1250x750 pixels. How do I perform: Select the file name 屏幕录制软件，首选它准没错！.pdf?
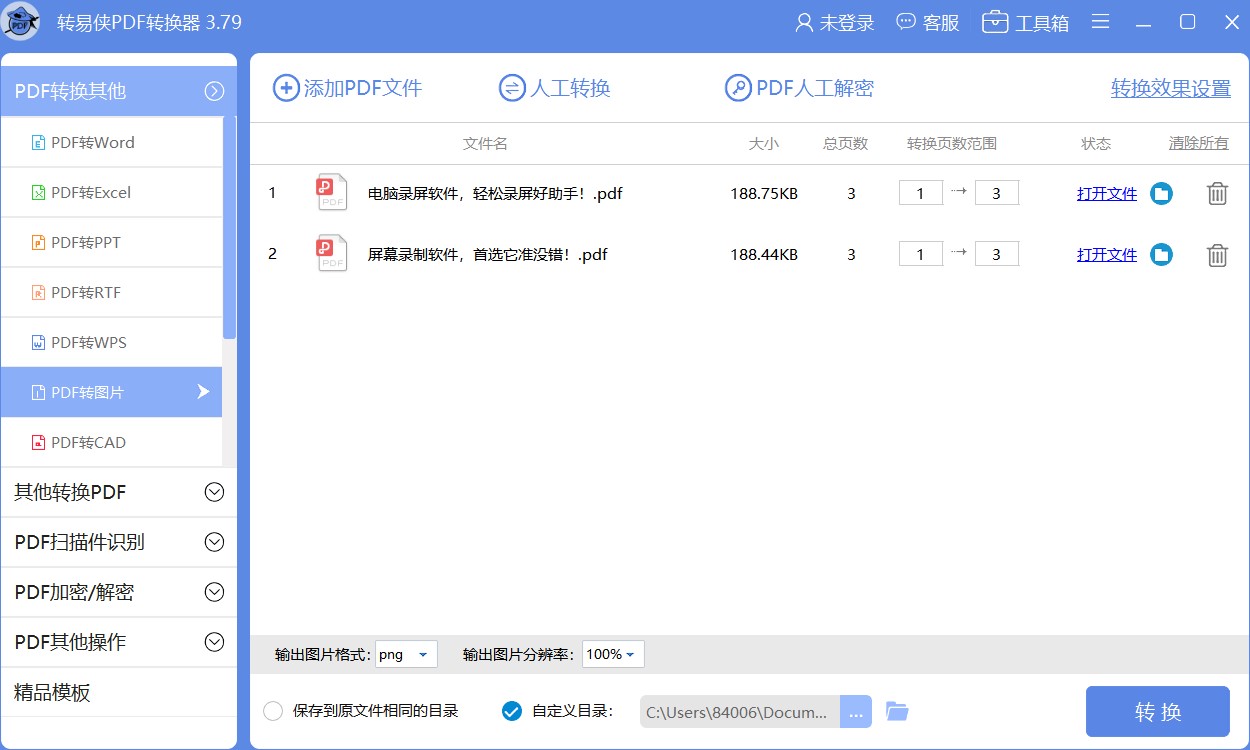point(488,254)
